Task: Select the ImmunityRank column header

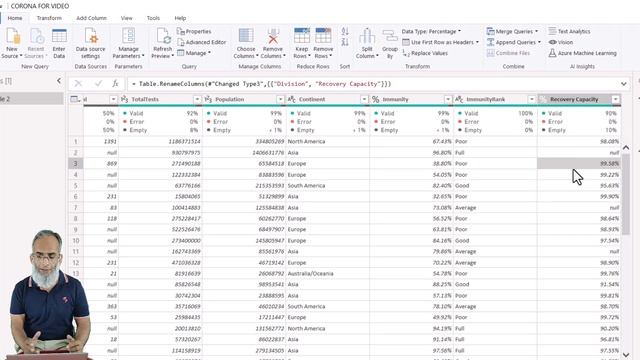Action: coord(486,99)
